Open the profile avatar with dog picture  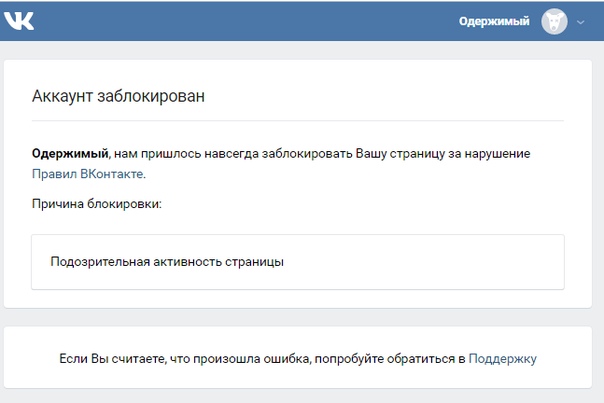tap(554, 22)
